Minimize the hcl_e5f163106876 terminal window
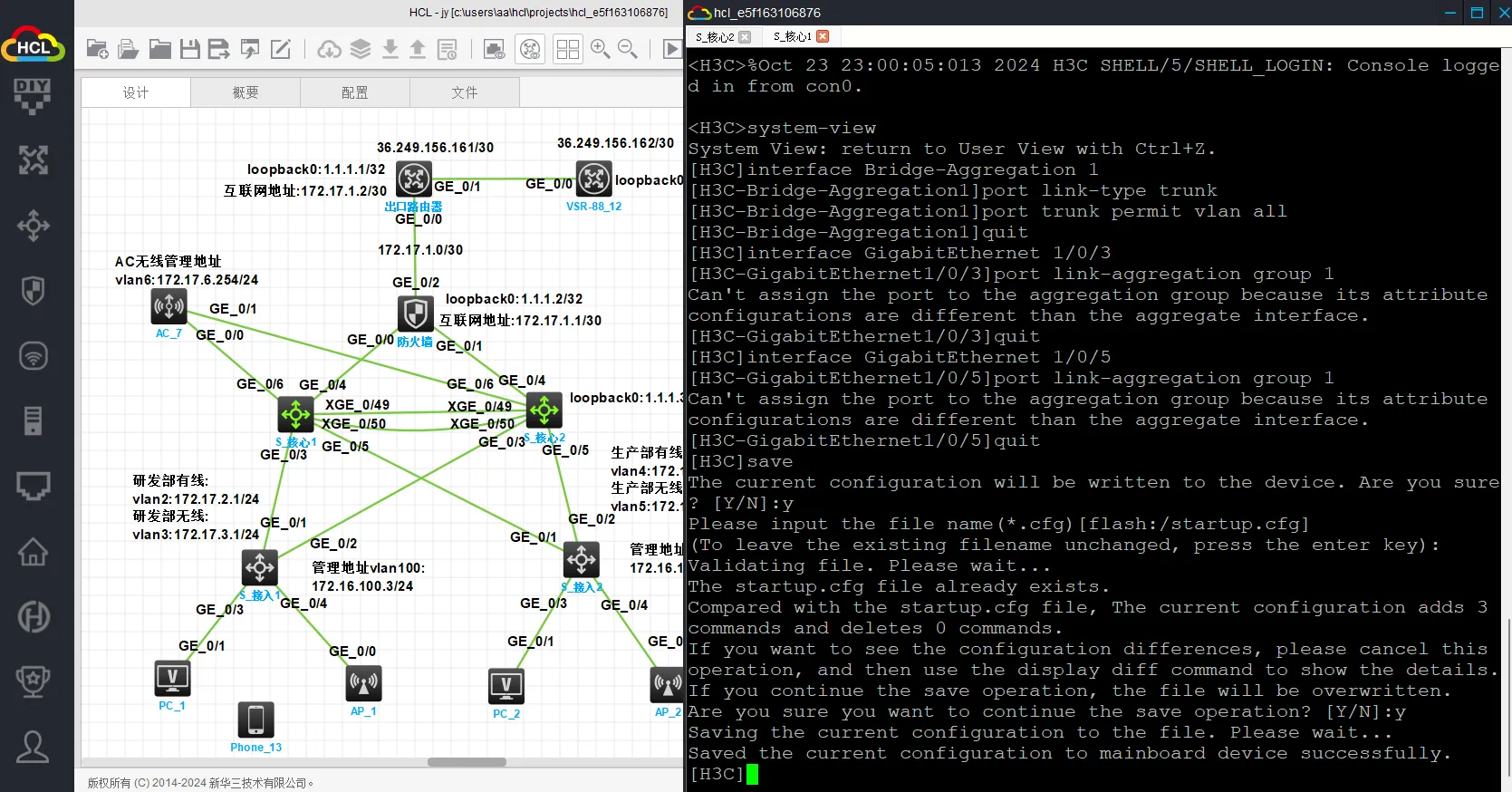1512x792 pixels. [x=1450, y=13]
